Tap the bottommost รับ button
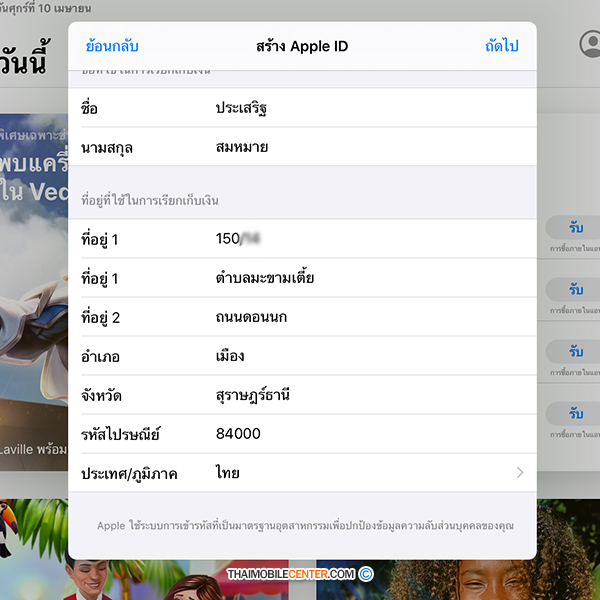The height and width of the screenshot is (600, 600). pos(574,414)
